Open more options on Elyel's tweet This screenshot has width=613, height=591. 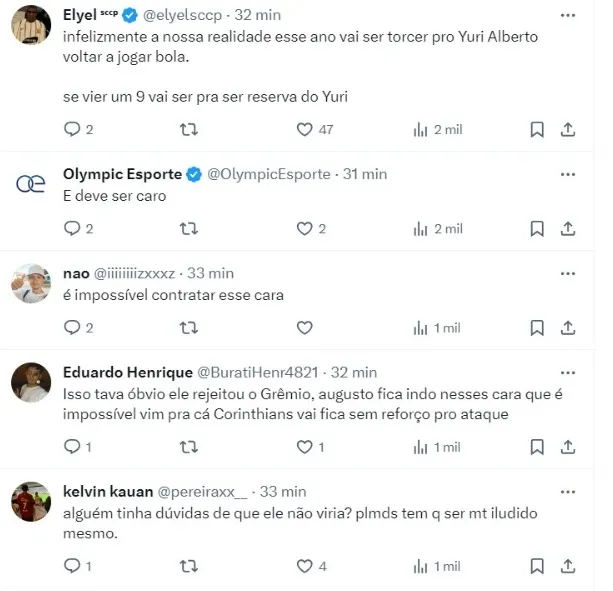pos(567,16)
